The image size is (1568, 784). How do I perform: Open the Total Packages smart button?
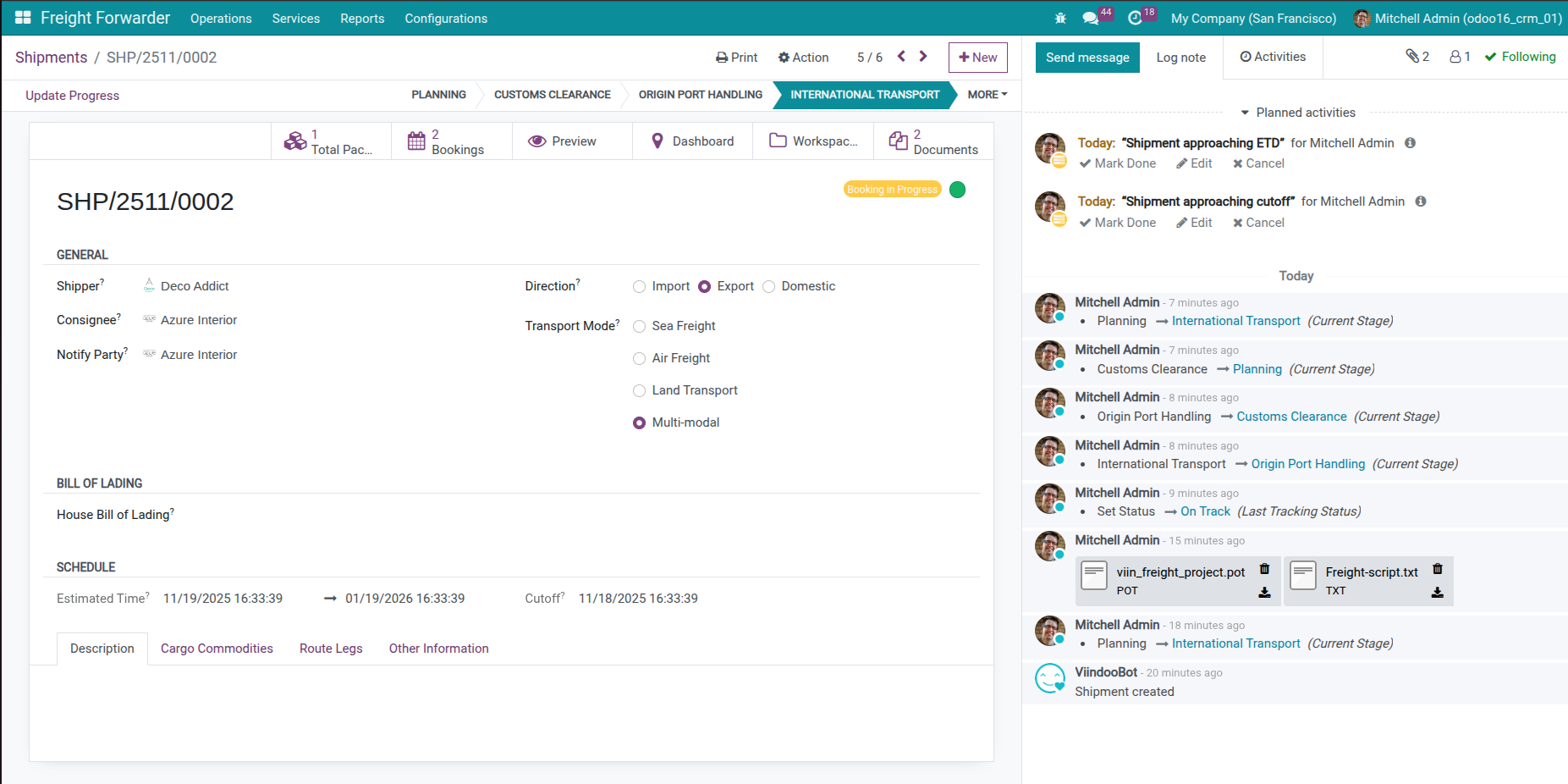tap(331, 141)
